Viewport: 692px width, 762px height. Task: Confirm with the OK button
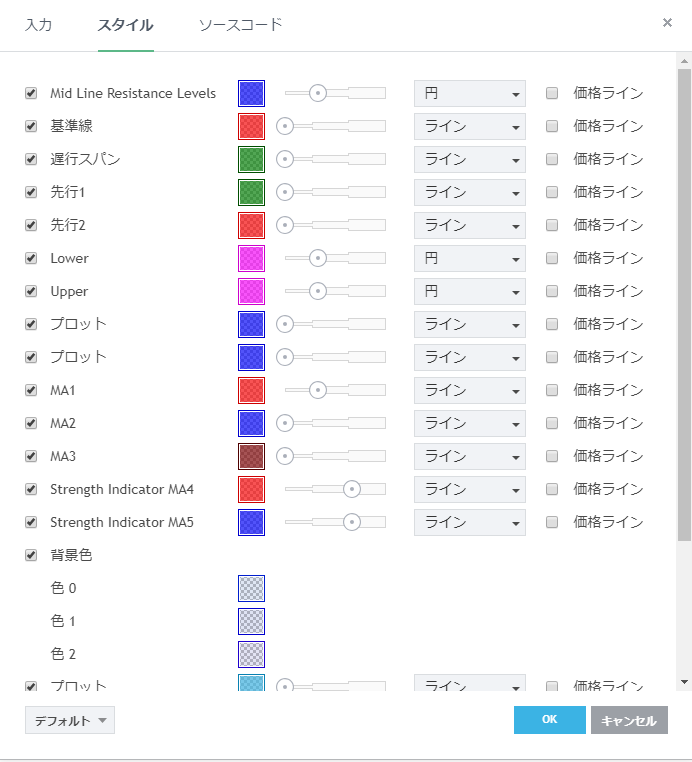pos(549,720)
